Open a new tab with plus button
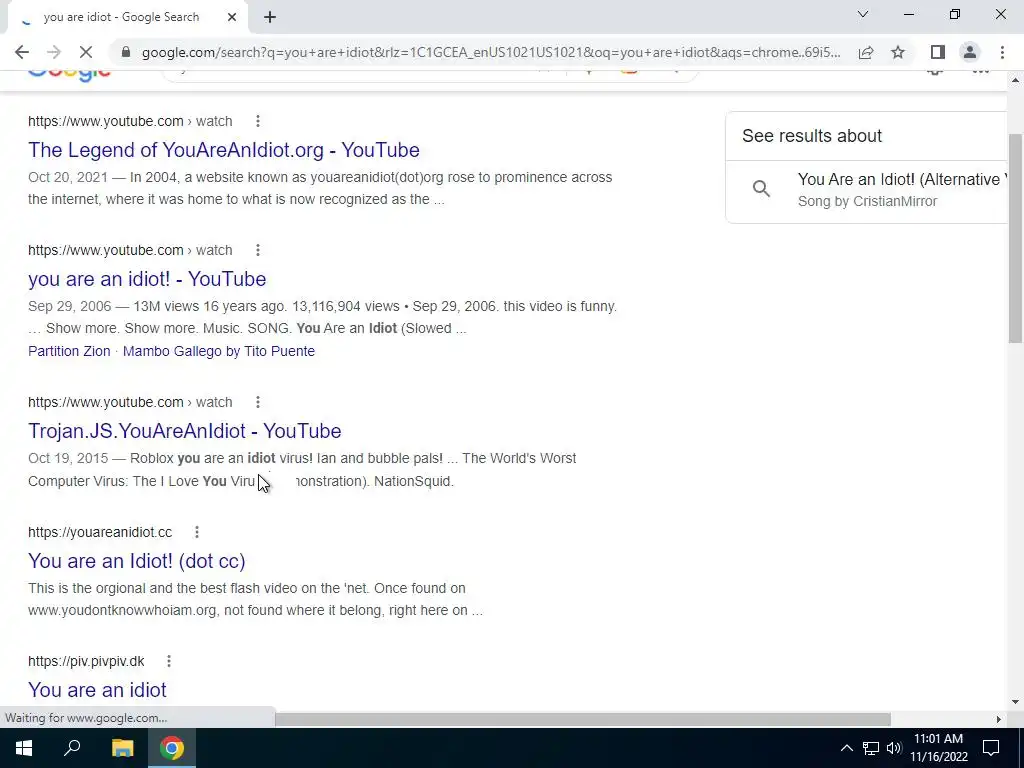1024x768 pixels. 270,17
